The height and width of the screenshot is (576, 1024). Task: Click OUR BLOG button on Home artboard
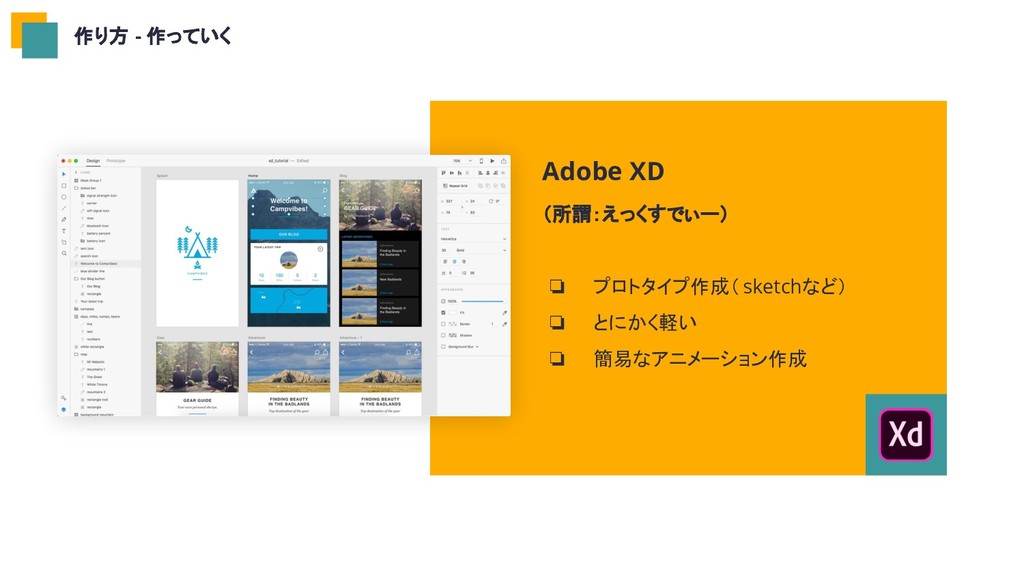pos(289,234)
